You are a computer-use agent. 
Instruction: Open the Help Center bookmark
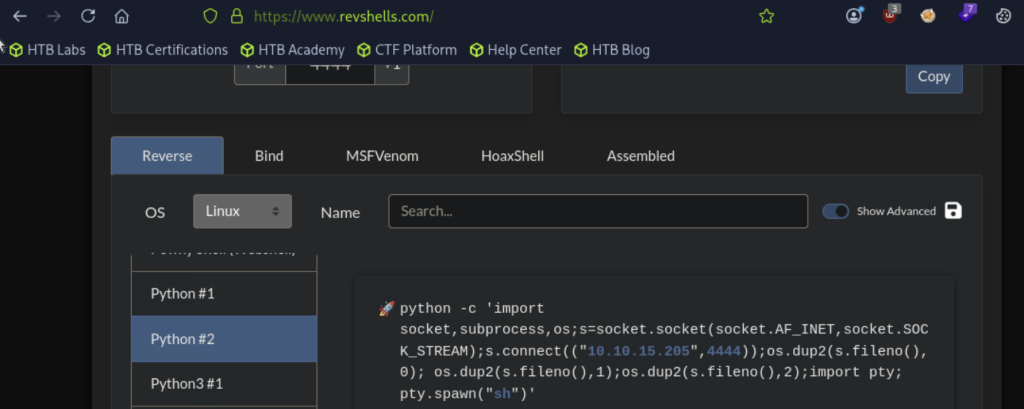click(516, 50)
